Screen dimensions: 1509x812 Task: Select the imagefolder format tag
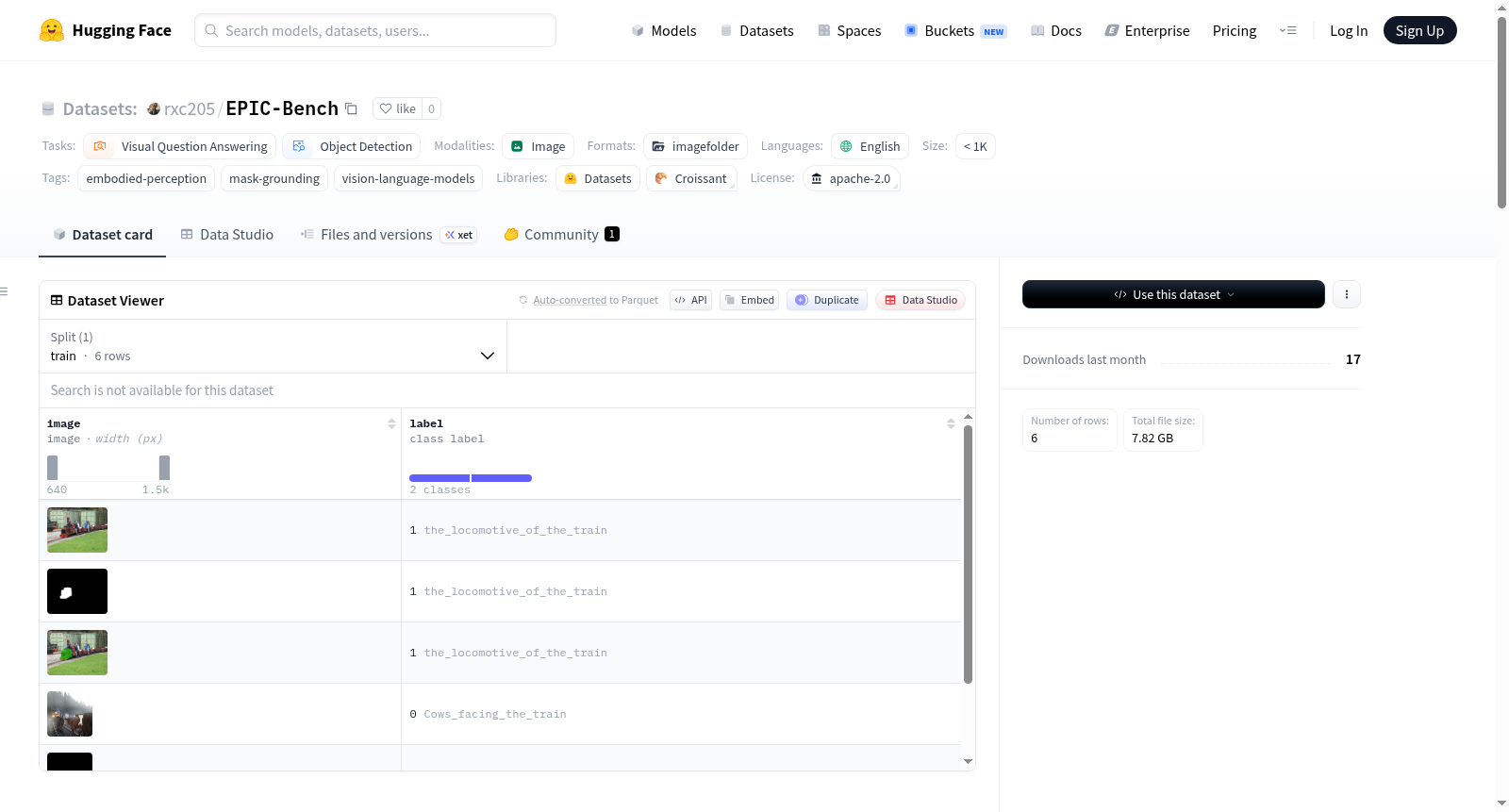(x=696, y=146)
